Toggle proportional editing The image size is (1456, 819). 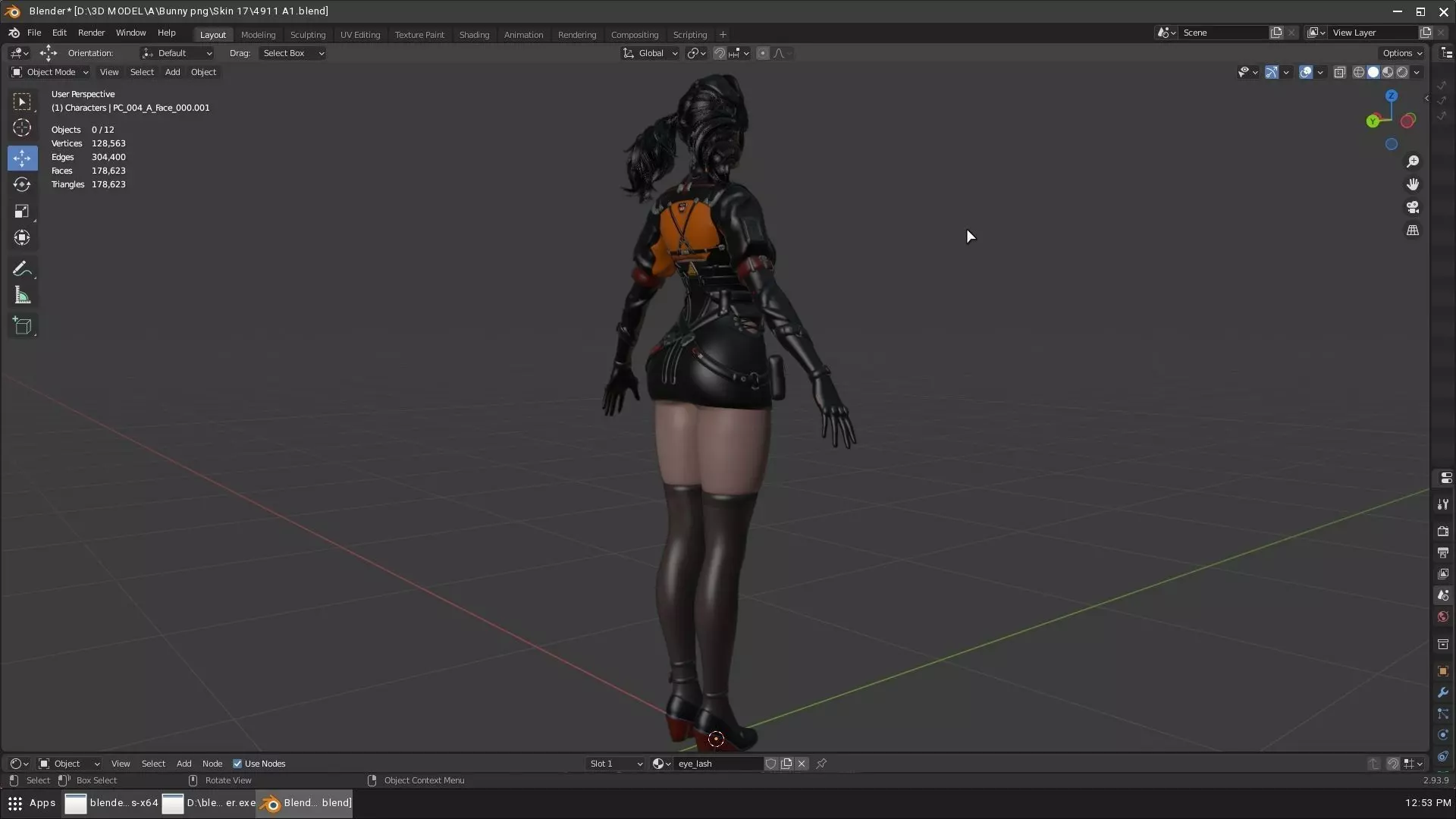[763, 53]
